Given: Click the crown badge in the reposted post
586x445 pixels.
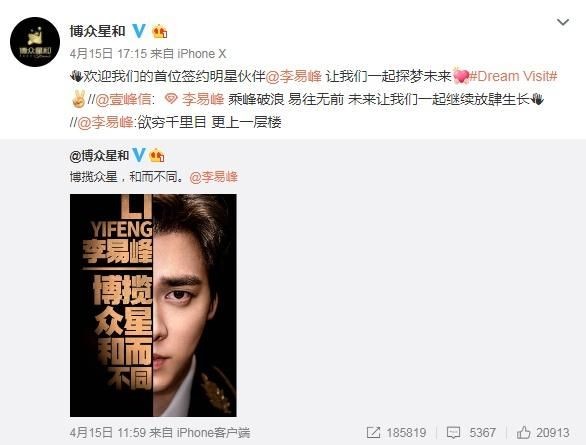Looking at the screenshot, I should click(157, 155).
